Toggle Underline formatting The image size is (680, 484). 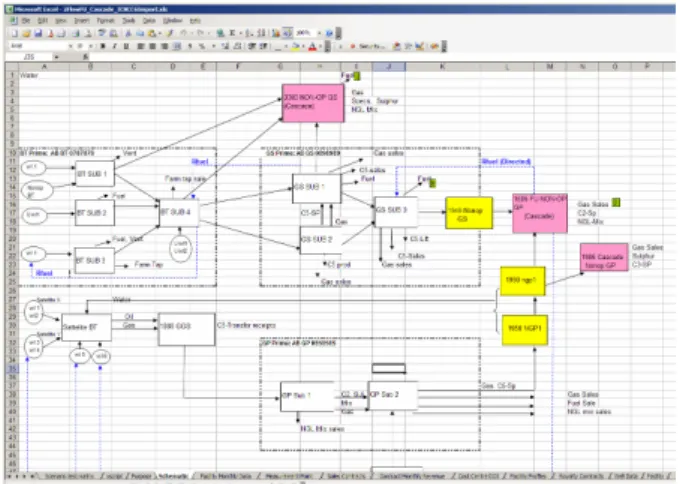coord(126,46)
